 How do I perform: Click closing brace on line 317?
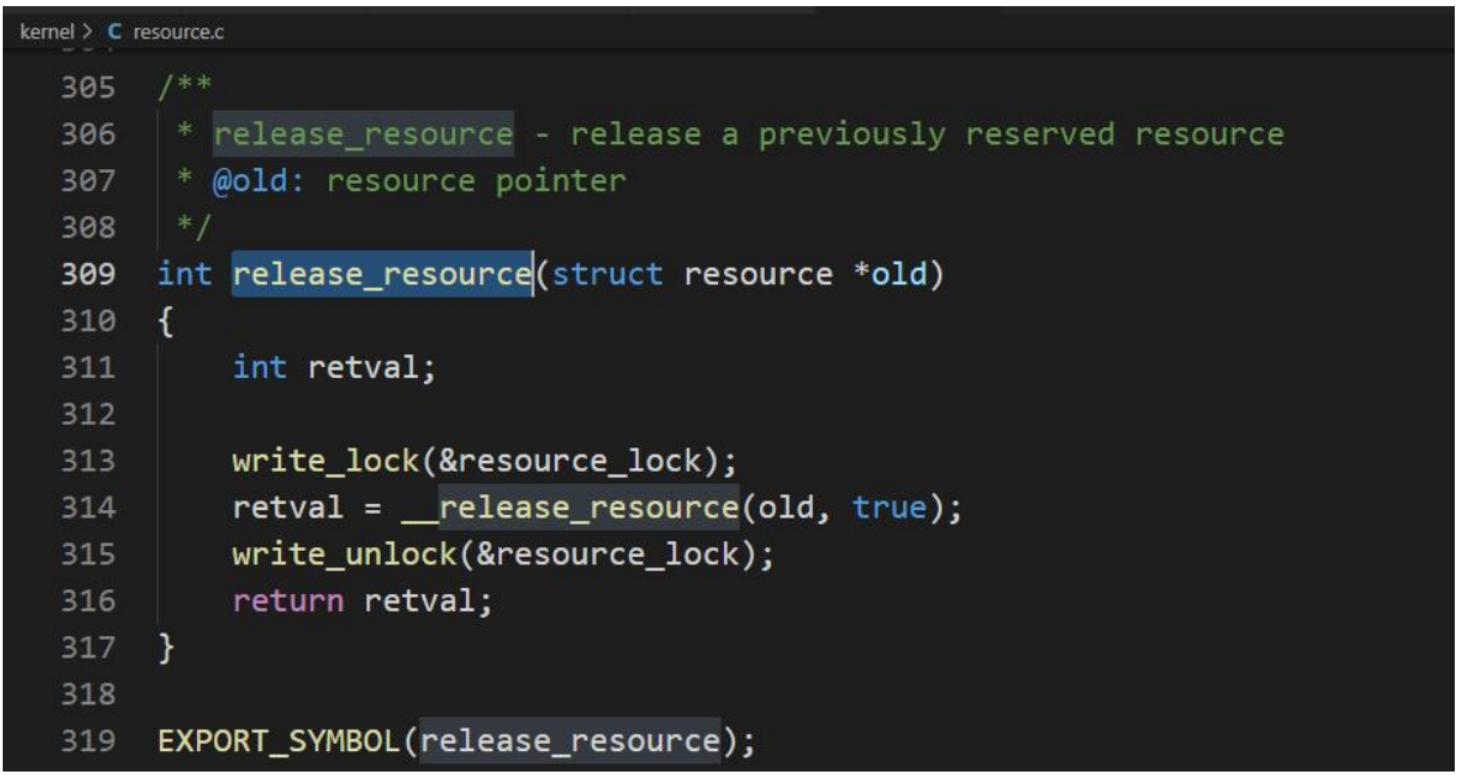(x=166, y=648)
